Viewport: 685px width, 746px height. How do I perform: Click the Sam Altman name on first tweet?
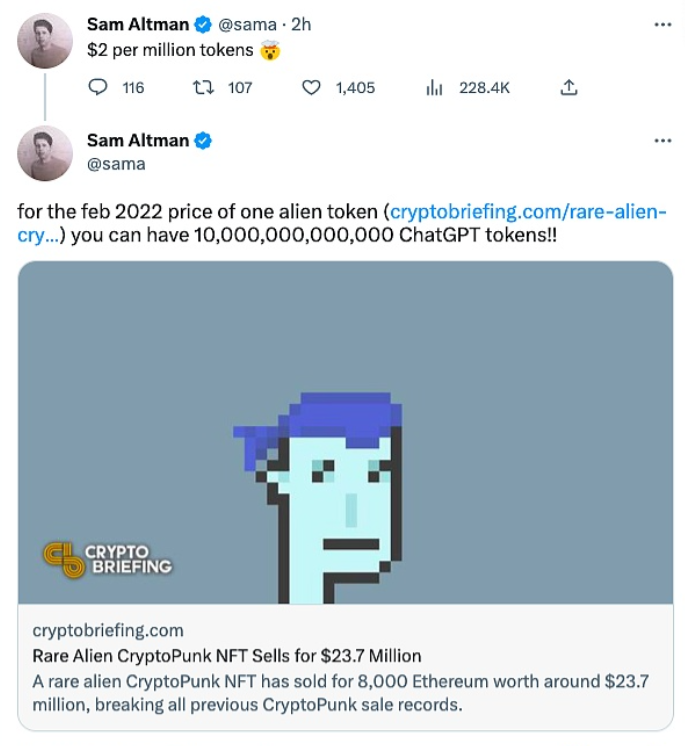click(138, 24)
